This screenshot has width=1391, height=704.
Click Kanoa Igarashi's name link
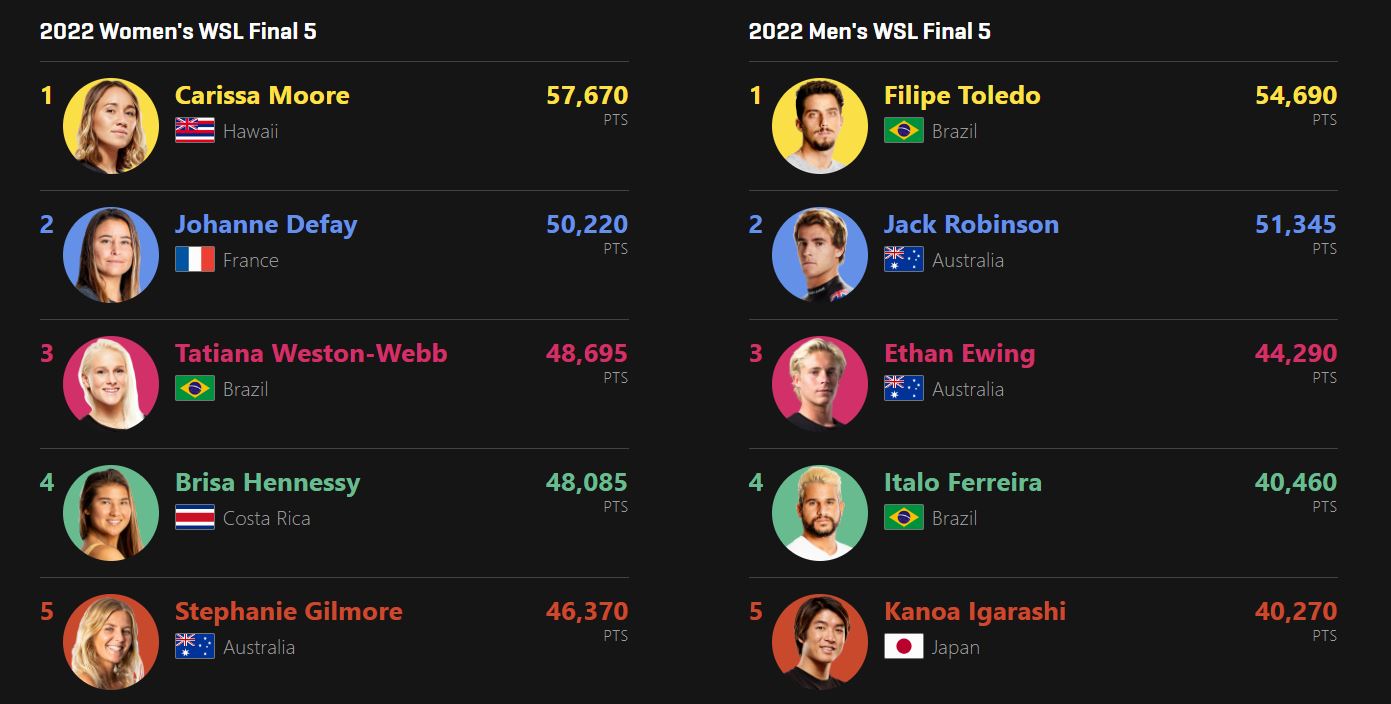[x=975, y=612]
